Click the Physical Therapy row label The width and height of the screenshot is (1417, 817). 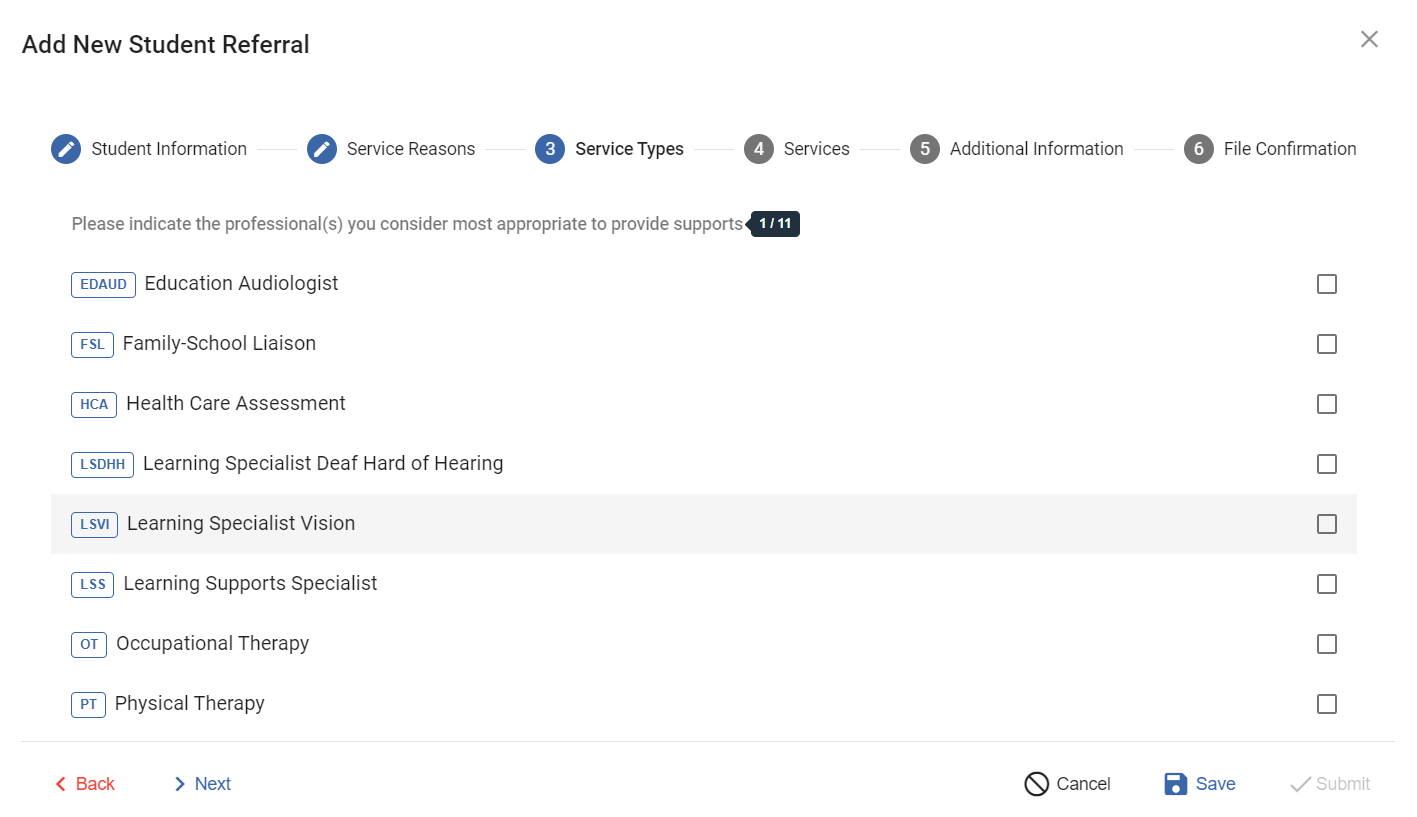click(189, 704)
